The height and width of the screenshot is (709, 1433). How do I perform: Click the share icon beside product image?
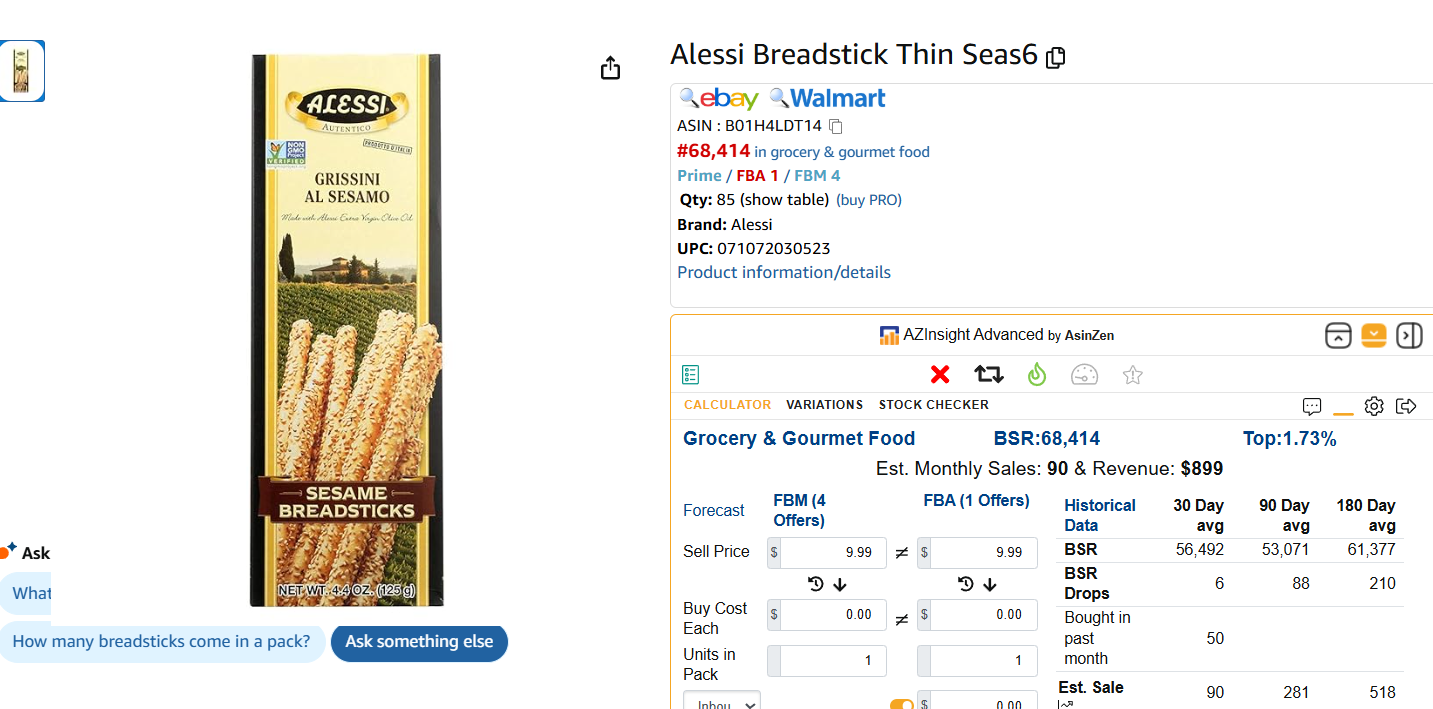click(x=610, y=68)
